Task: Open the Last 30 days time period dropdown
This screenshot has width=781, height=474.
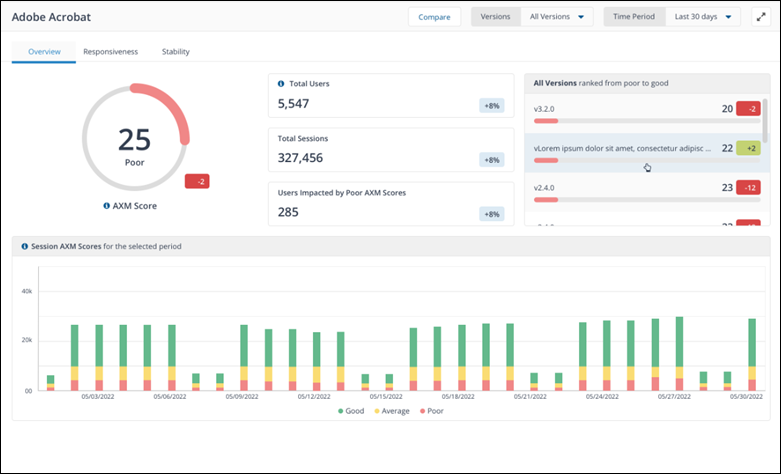Action: coord(706,17)
